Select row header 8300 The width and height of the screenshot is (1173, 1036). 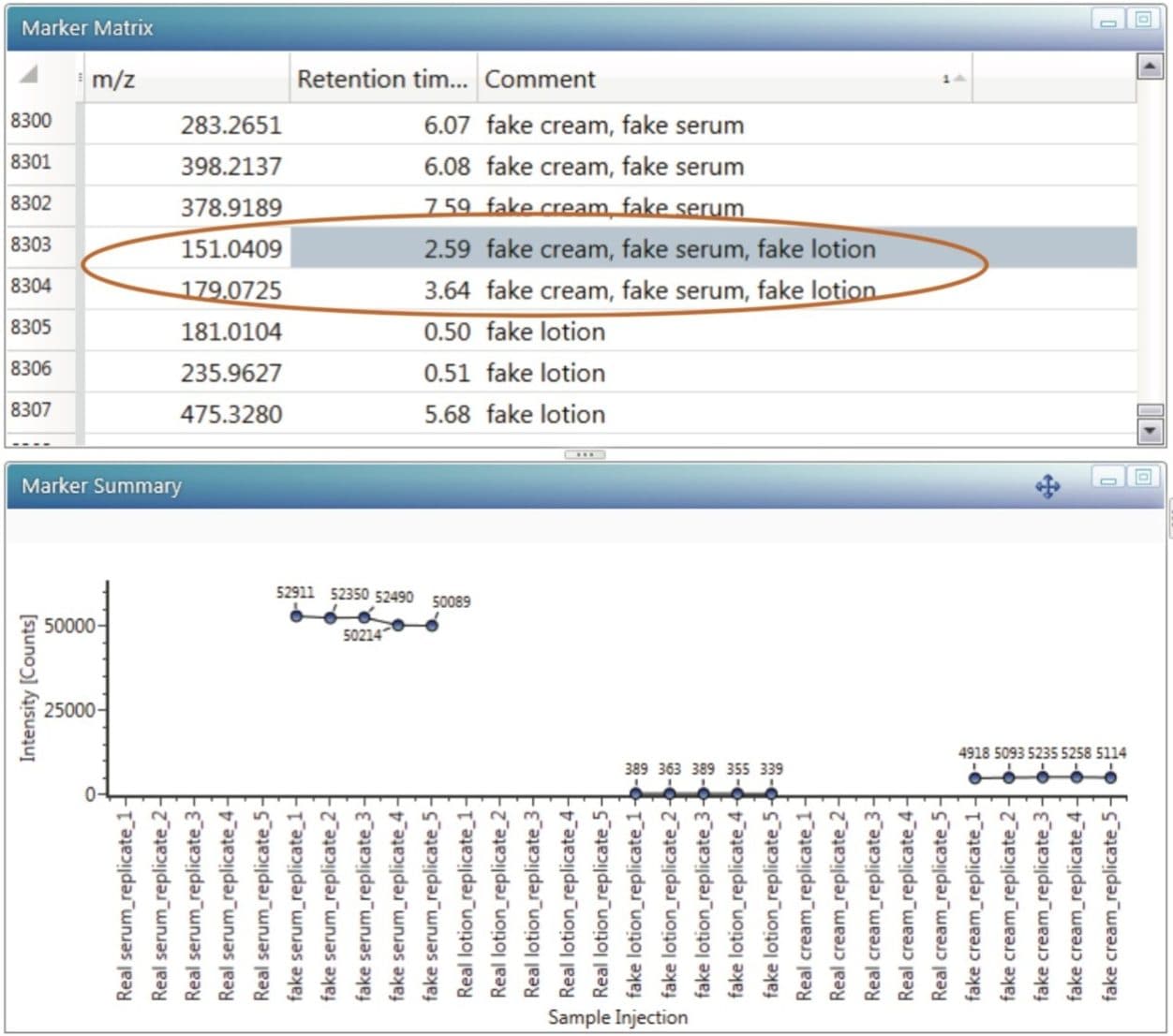(x=40, y=121)
